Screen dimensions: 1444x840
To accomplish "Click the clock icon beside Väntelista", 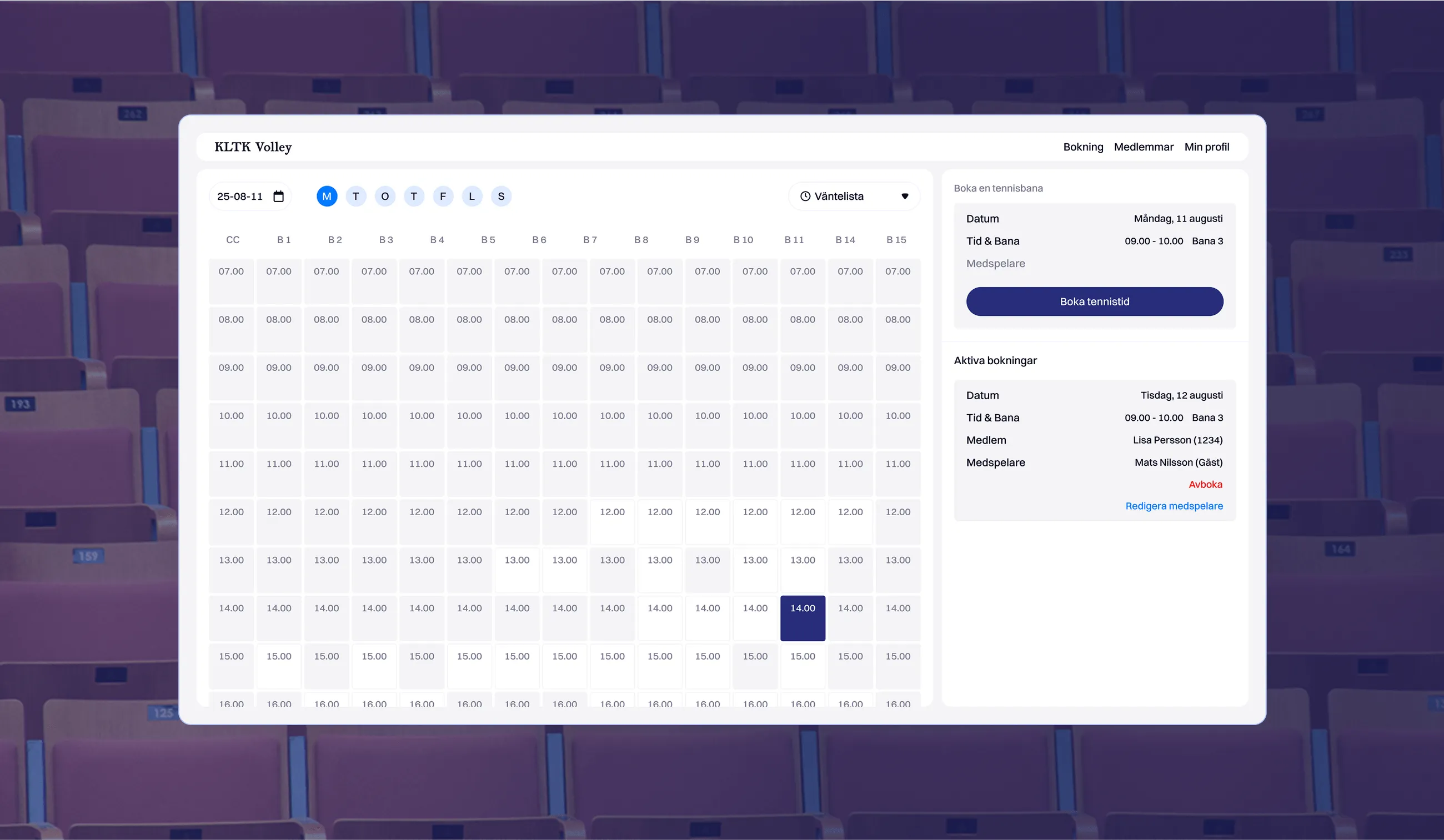I will [x=805, y=197].
